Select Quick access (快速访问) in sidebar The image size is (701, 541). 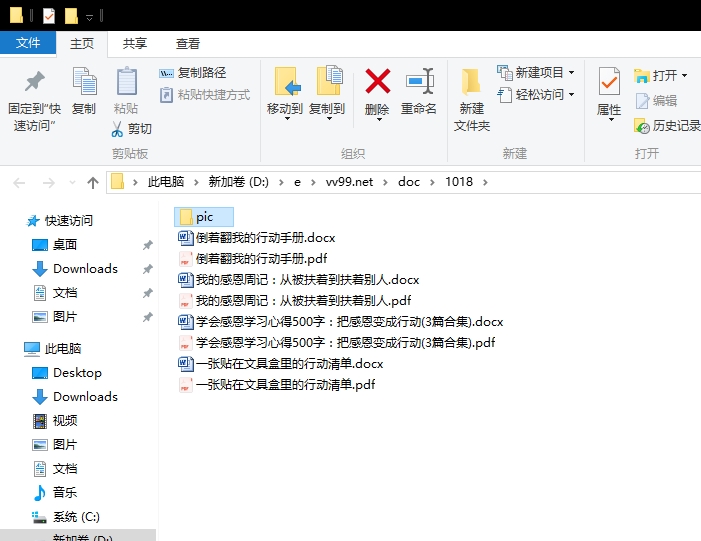point(59,221)
